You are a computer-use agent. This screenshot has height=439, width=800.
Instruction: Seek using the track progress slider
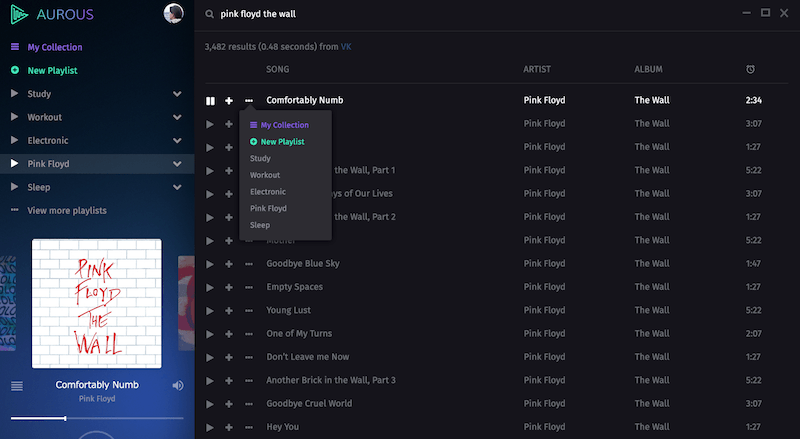97,419
